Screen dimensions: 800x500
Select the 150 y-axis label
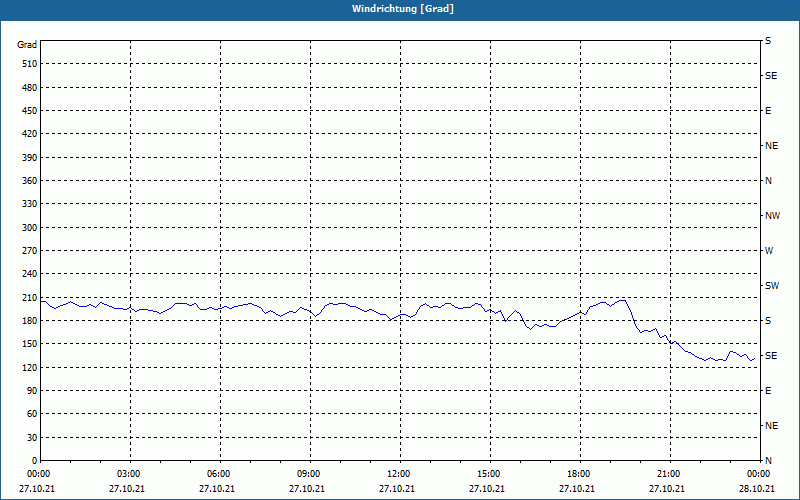pyautogui.click(x=30, y=344)
